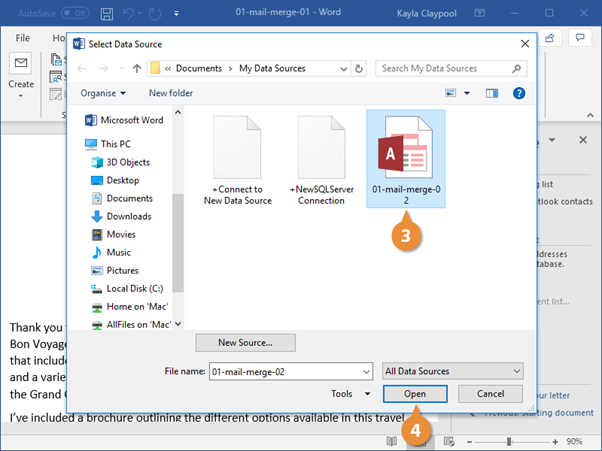Click the Open button
The height and width of the screenshot is (451, 602).
(415, 394)
